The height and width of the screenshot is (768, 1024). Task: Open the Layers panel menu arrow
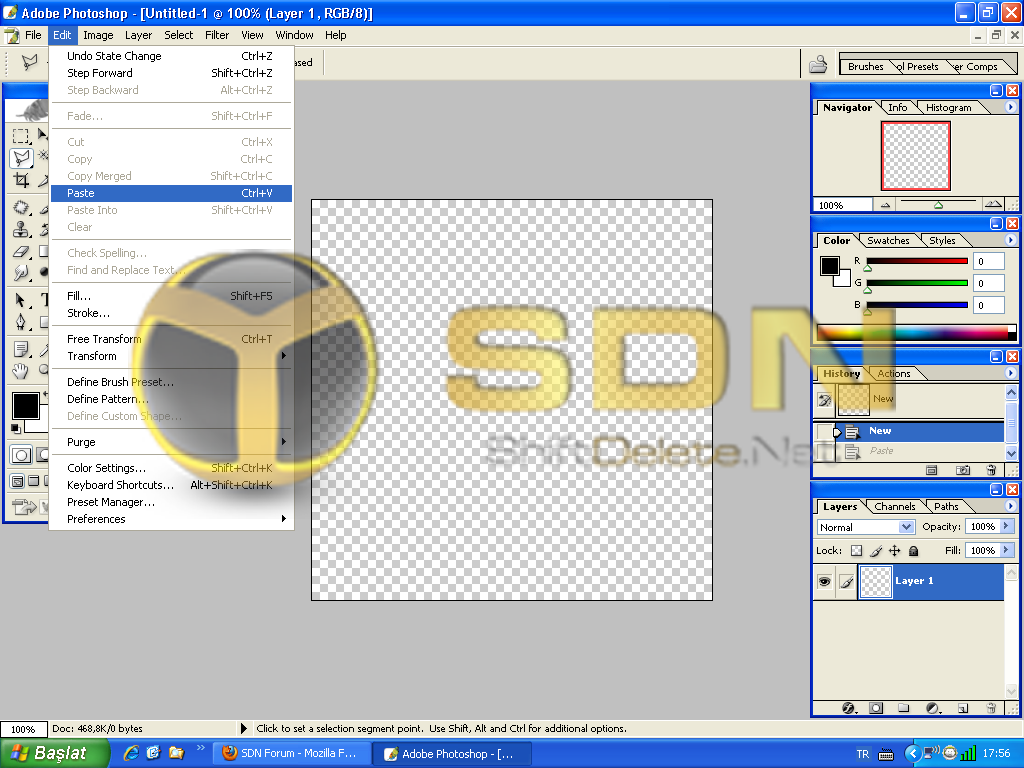[x=1011, y=505]
